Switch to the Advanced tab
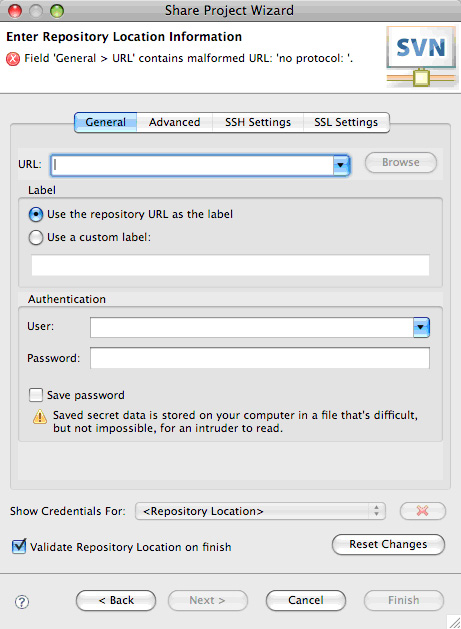The width and height of the screenshot is (461, 629). coord(175,122)
